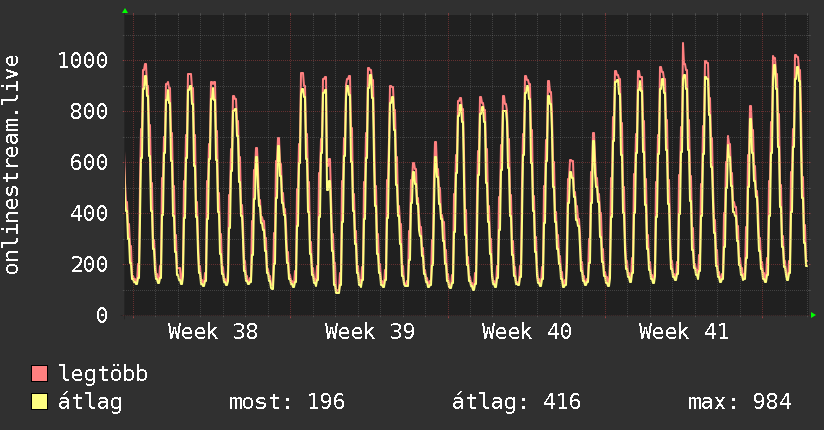Click the most: 196 value
Viewport: 824px width, 430px height.
coord(287,402)
